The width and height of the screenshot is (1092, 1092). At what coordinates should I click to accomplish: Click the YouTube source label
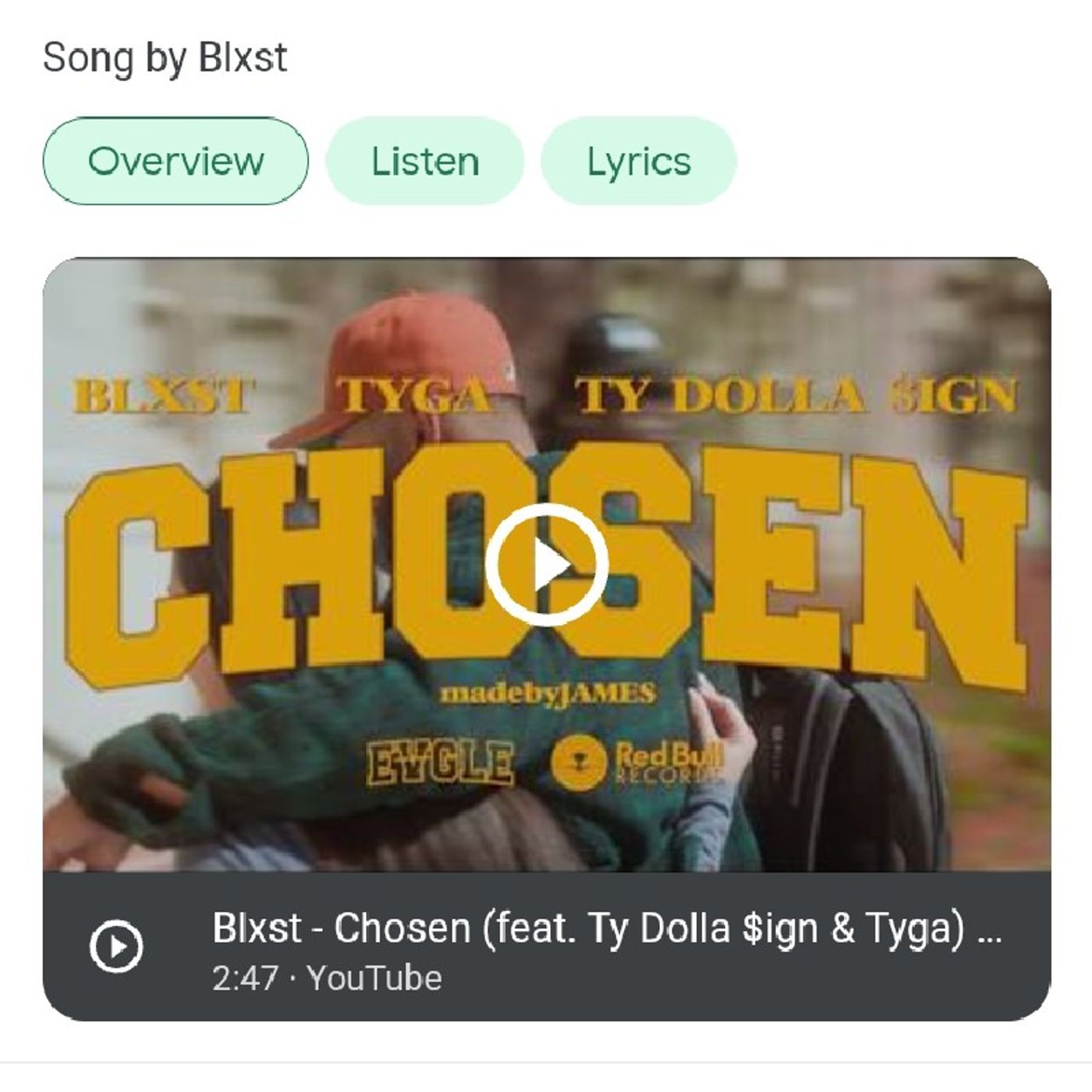(374, 978)
